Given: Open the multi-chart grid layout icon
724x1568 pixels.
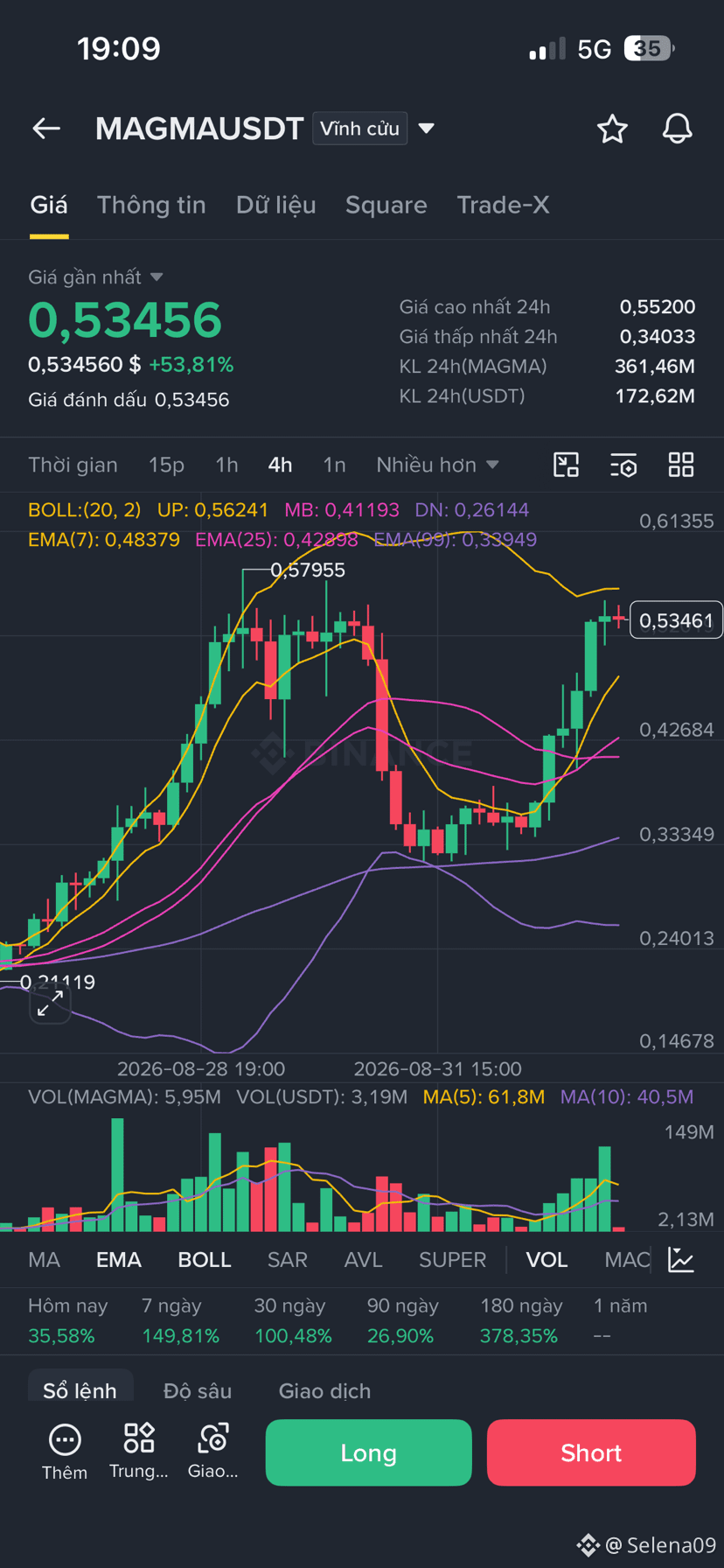Looking at the screenshot, I should point(681,465).
